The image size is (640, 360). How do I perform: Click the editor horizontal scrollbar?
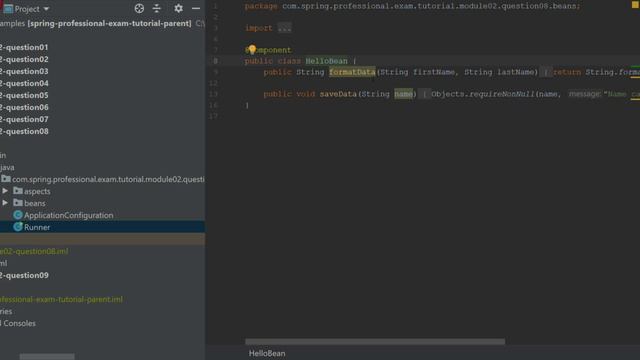point(375,341)
